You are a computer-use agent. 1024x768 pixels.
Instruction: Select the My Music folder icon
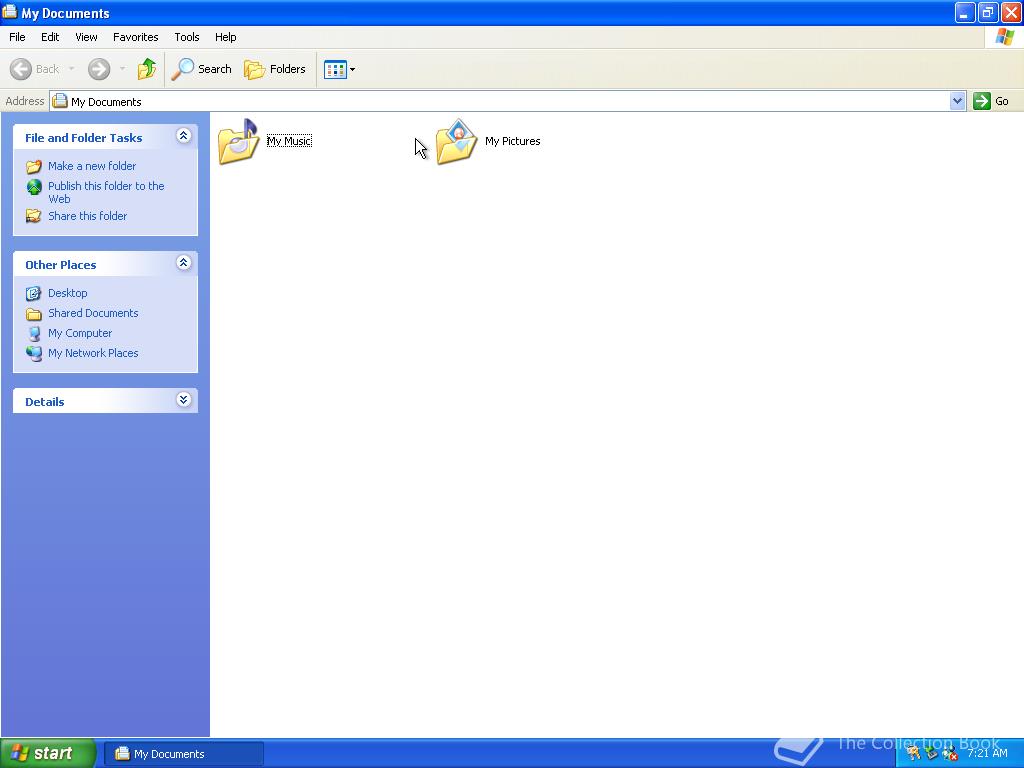click(x=239, y=141)
